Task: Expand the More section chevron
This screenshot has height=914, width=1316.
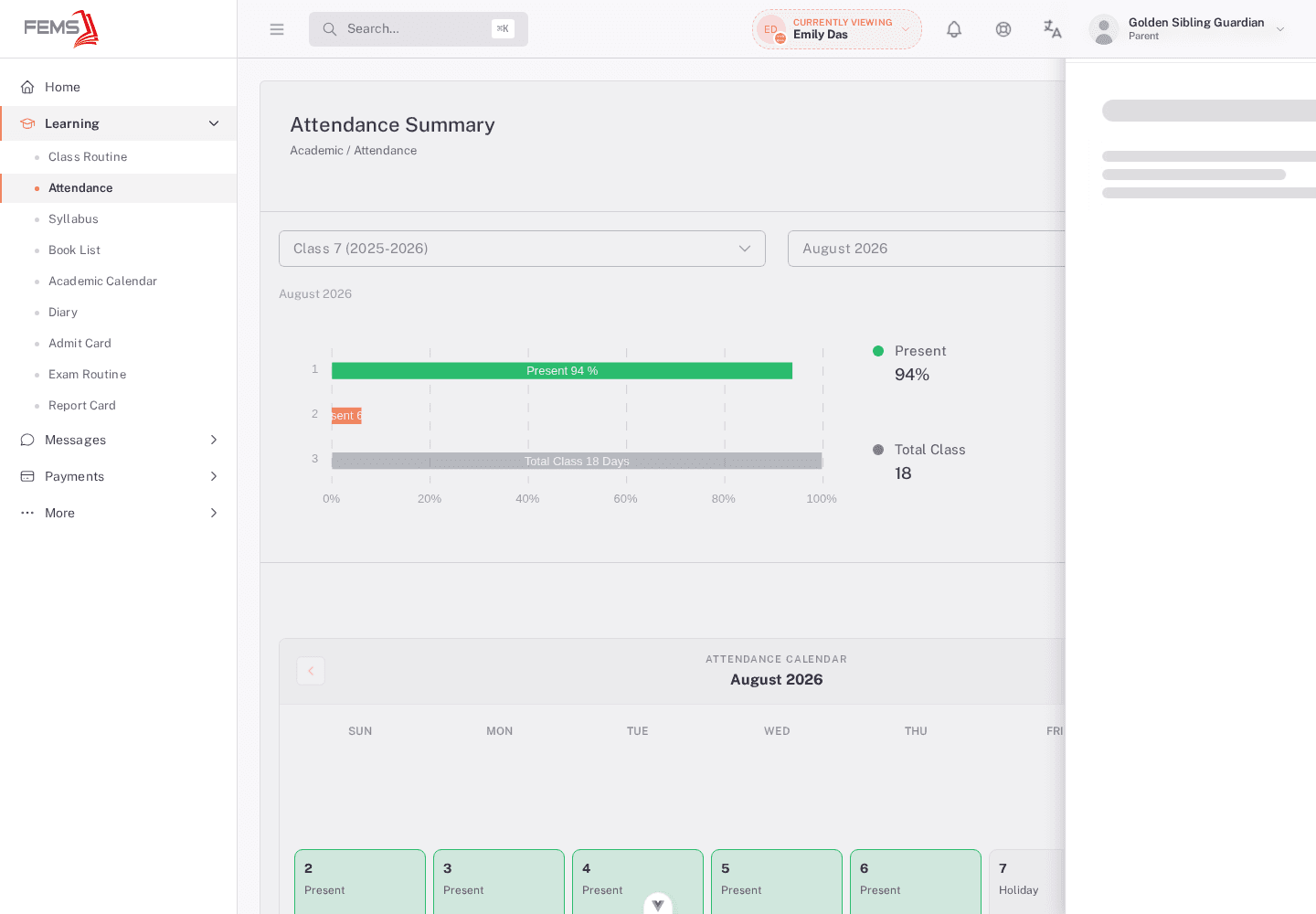Action: 214,513
